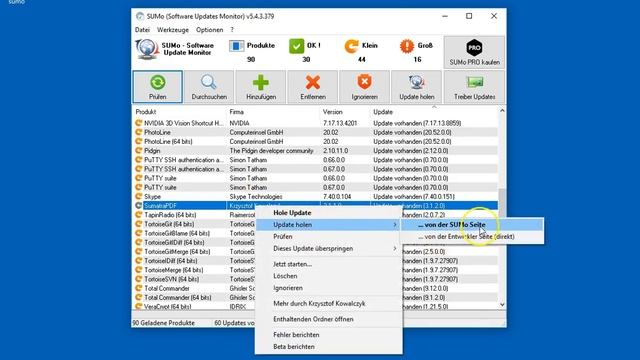
Task: Click the update icon beside TortoiseGit (64 bits)
Action: (x=139, y=224)
